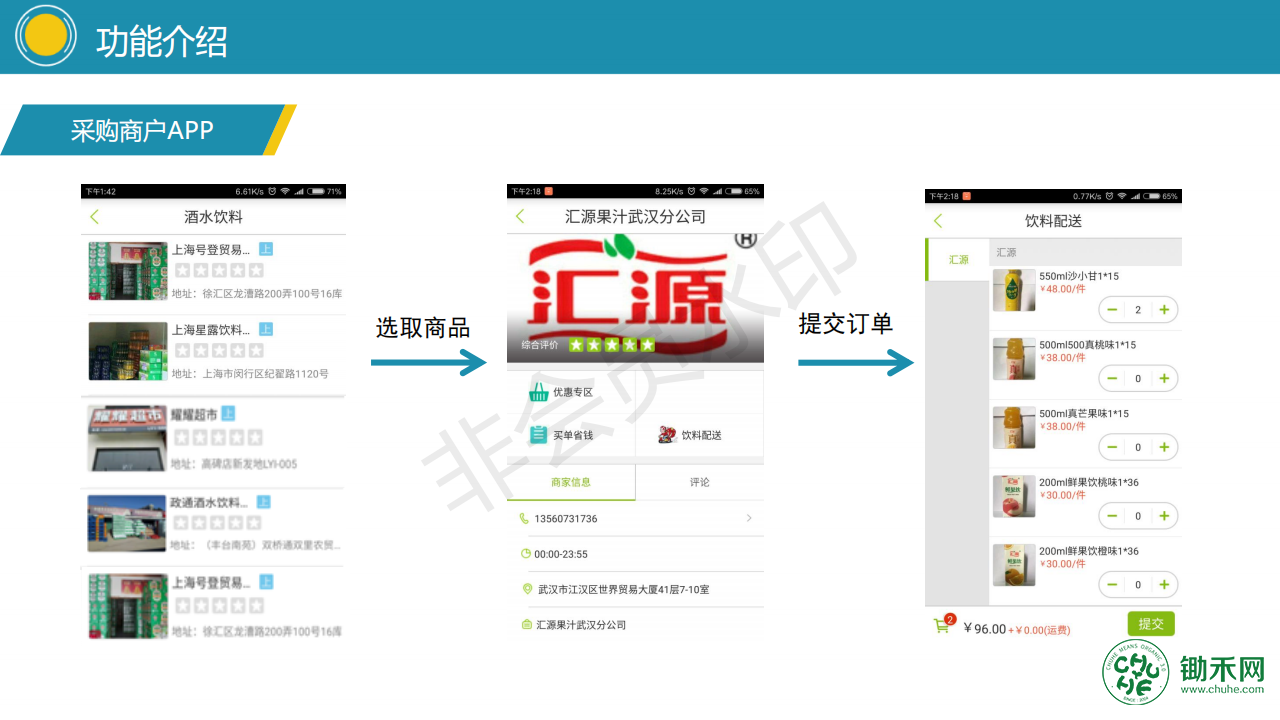The width and height of the screenshot is (1280, 720).
Task: Select address 上海市闵行区纪翟路1120号
Action: click(x=250, y=374)
